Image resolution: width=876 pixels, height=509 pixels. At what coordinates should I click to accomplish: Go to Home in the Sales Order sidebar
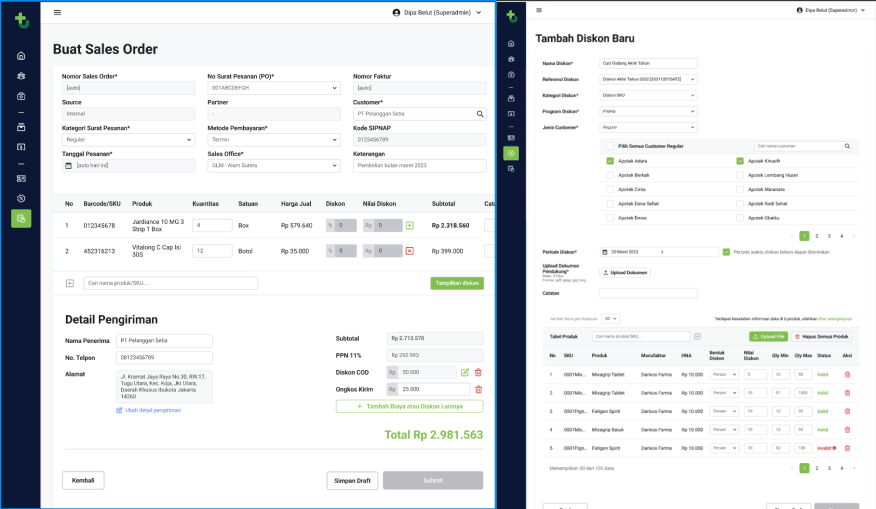[21, 56]
